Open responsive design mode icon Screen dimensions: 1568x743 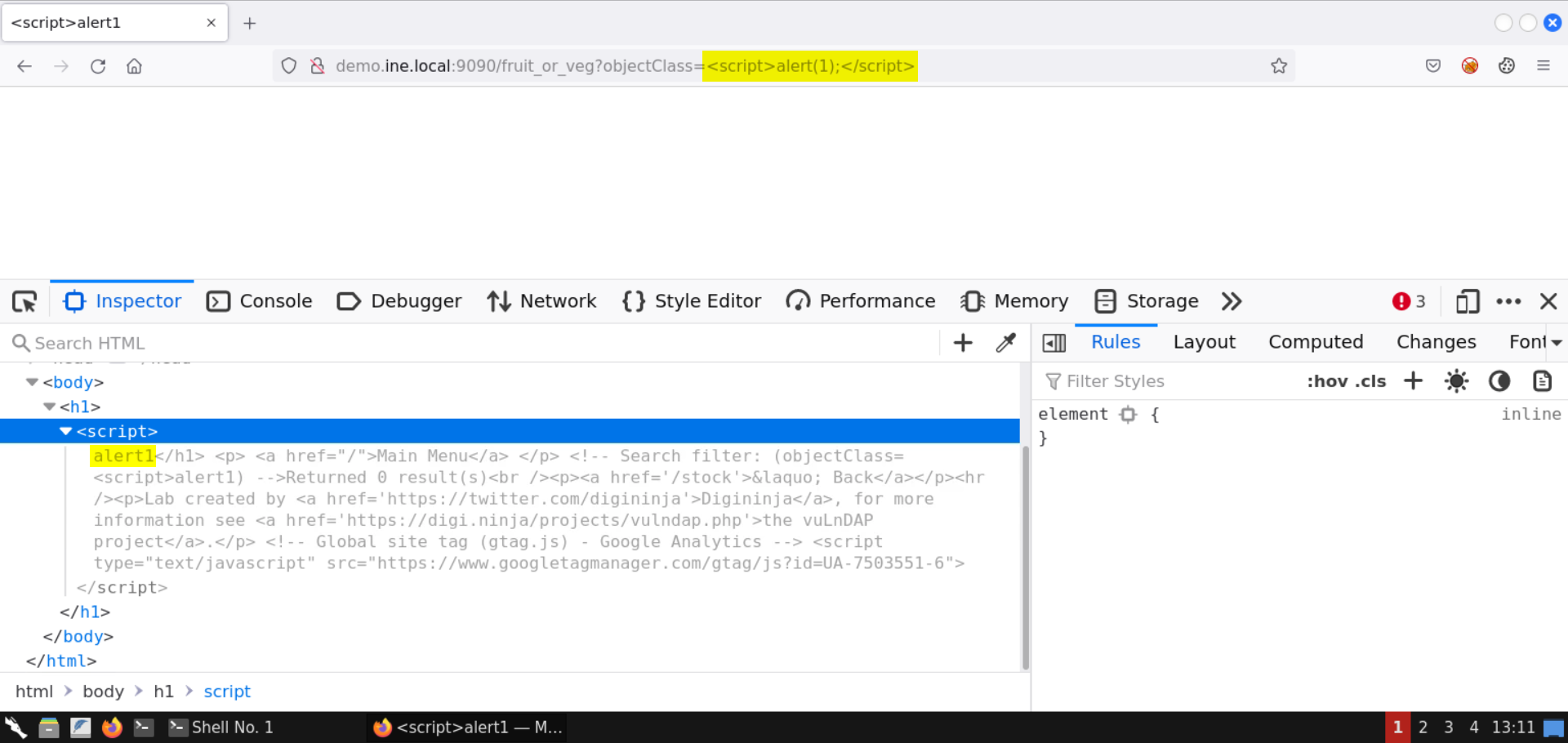pos(1467,301)
